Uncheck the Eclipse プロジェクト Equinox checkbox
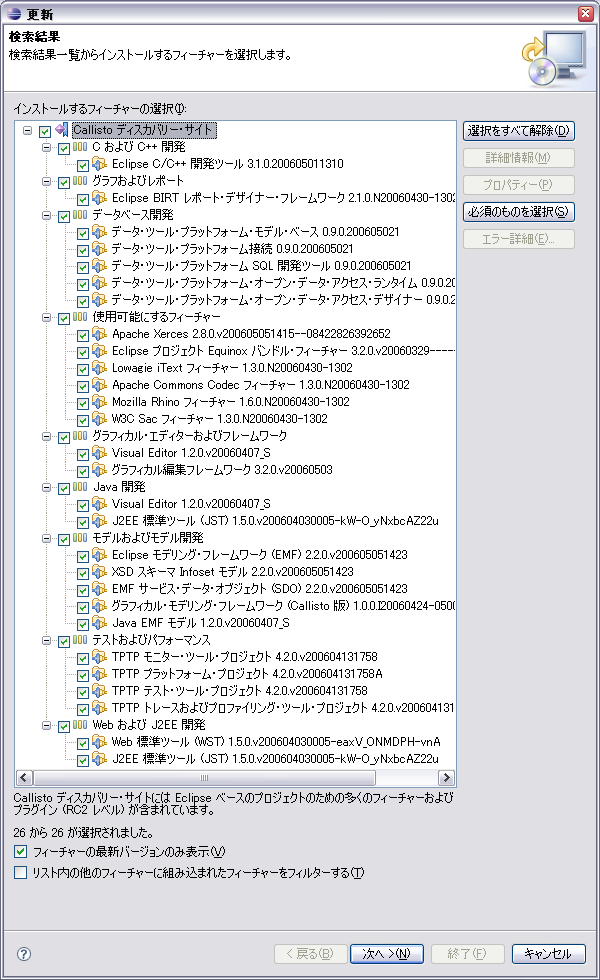Viewport: 600px width, 980px height. tap(82, 352)
